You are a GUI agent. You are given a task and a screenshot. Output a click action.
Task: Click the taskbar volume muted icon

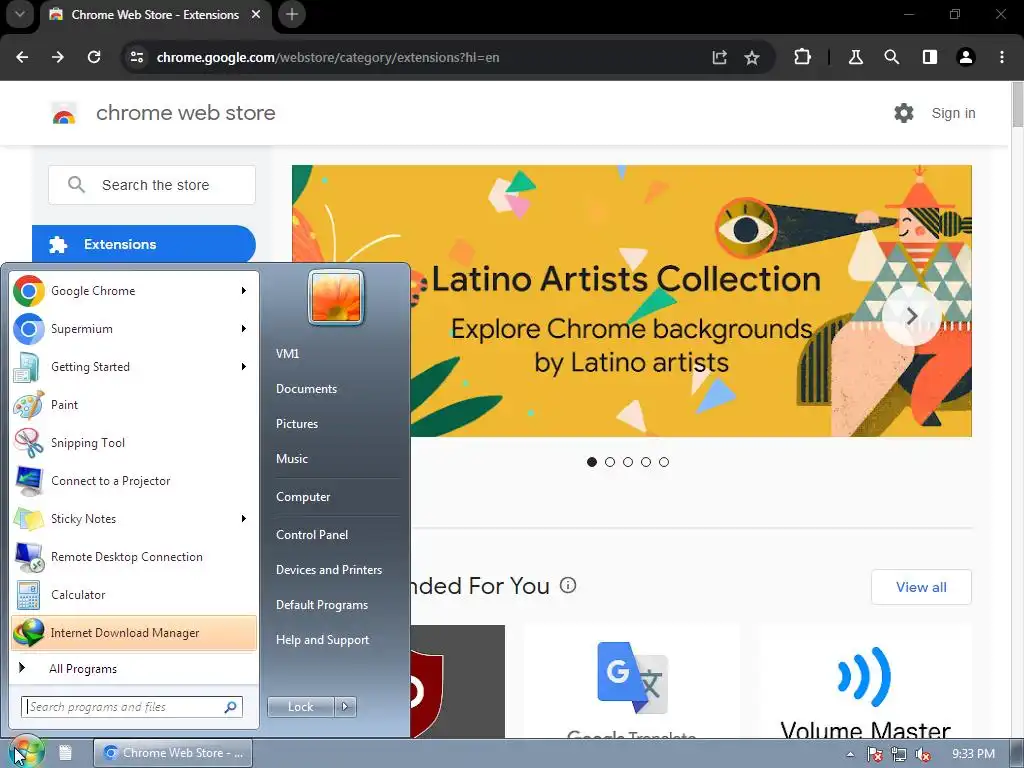pyautogui.click(x=923, y=754)
